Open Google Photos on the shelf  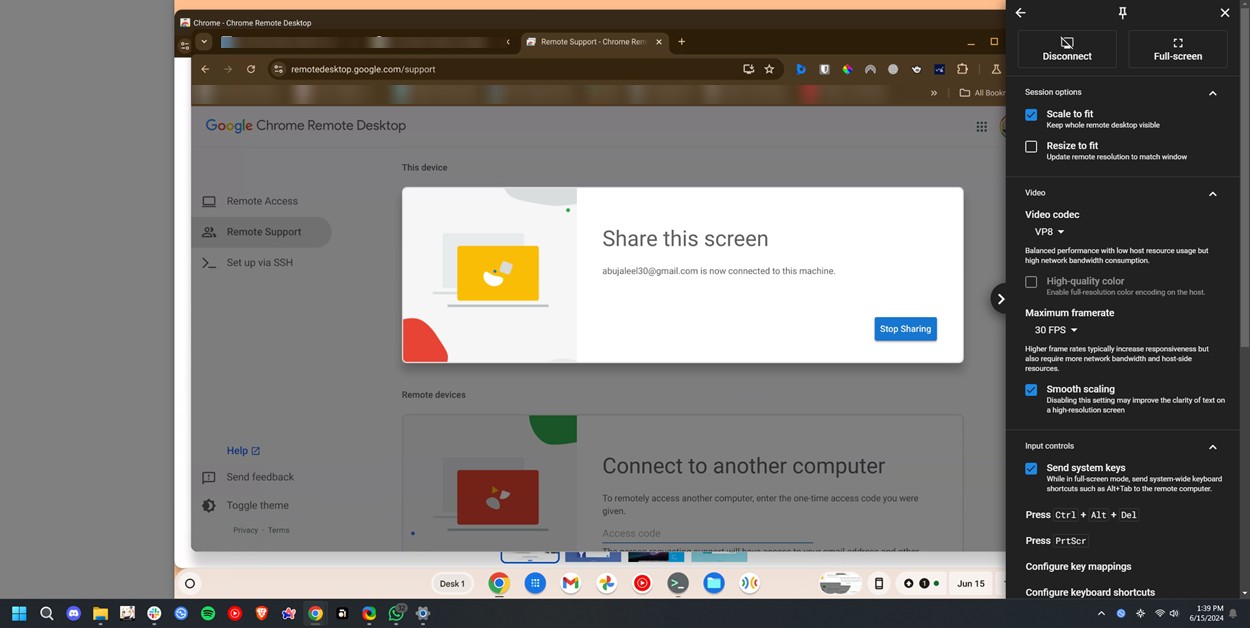606,582
